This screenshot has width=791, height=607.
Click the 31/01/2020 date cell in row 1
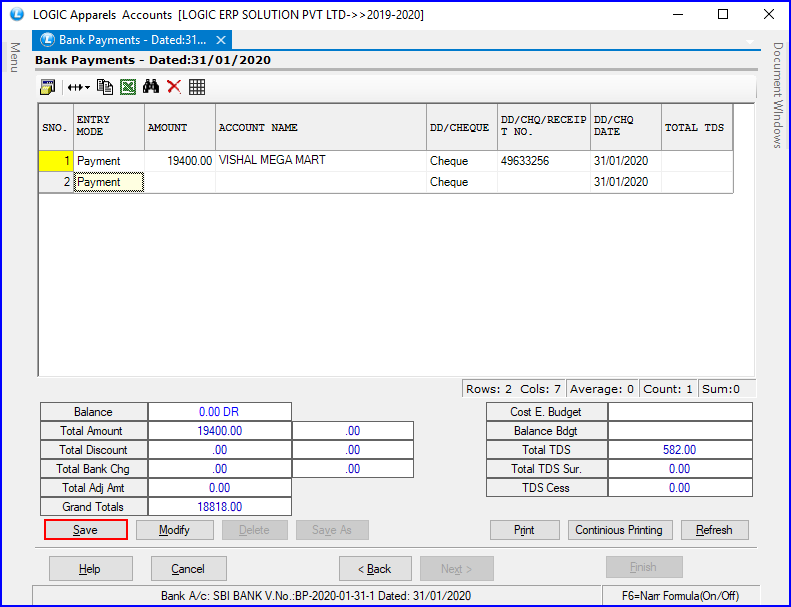pyautogui.click(x=626, y=161)
